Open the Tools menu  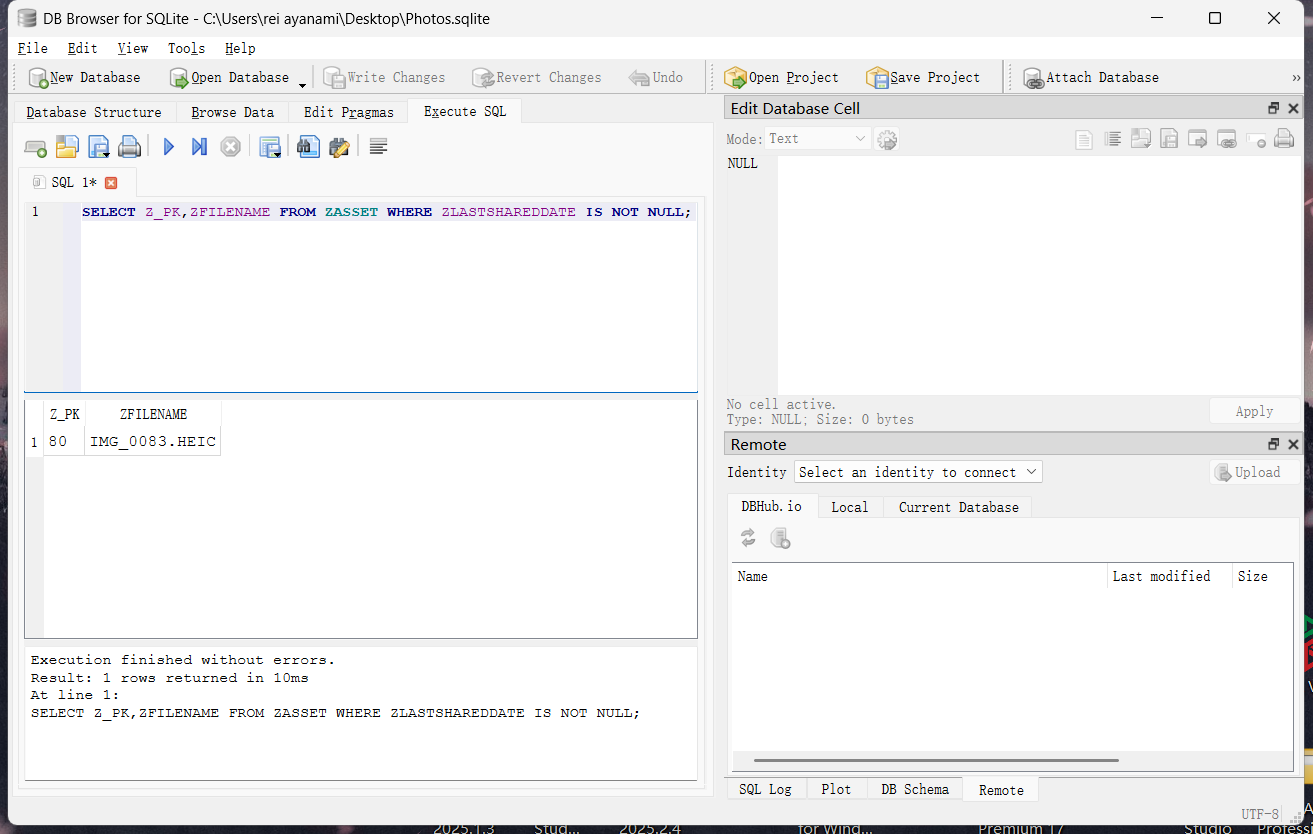click(186, 48)
